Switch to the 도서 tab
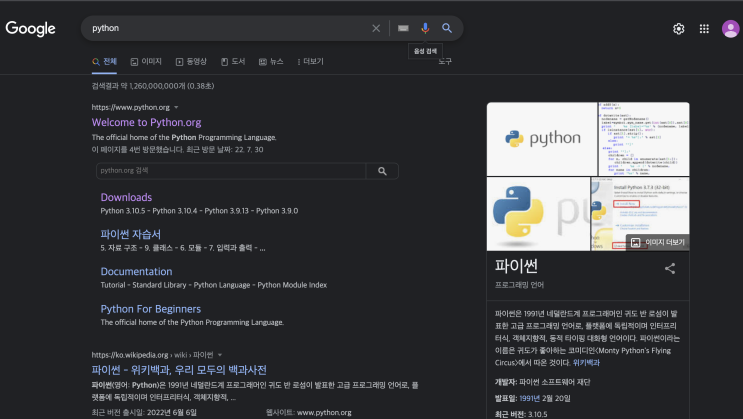 pos(233,62)
